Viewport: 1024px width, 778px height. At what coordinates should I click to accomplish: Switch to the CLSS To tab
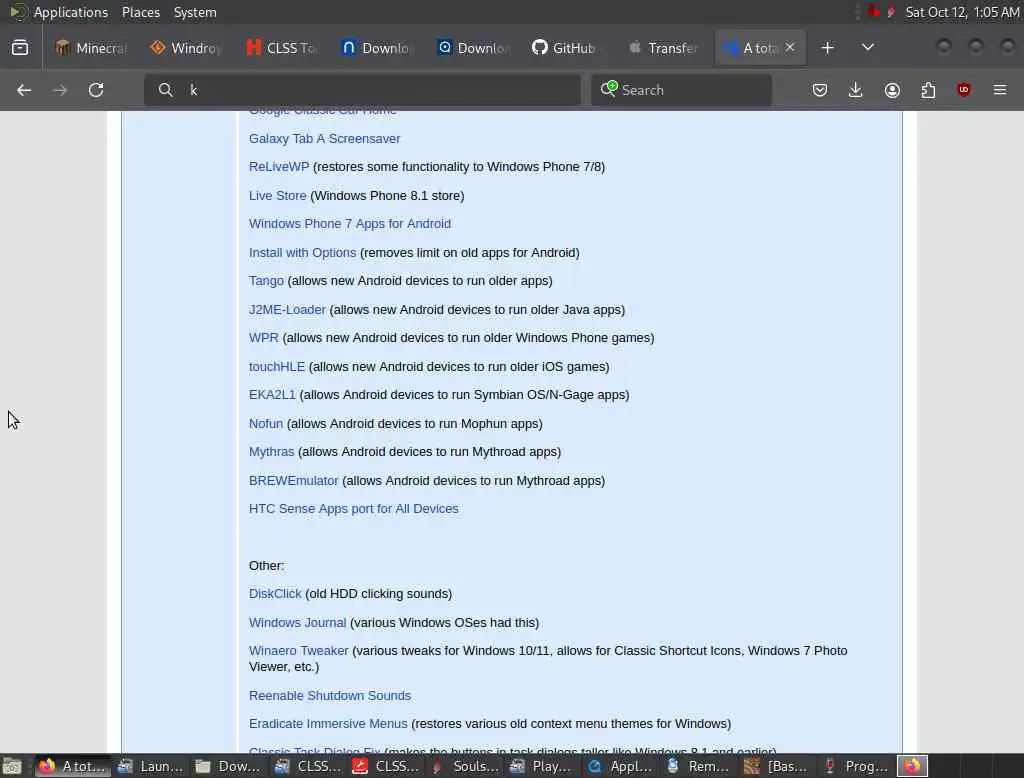281,48
